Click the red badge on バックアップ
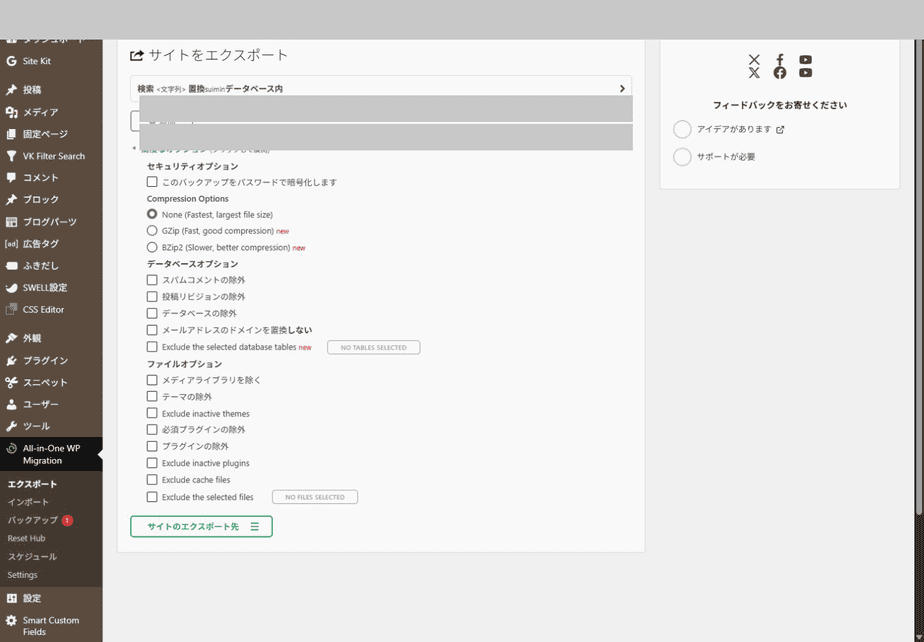 [67, 521]
